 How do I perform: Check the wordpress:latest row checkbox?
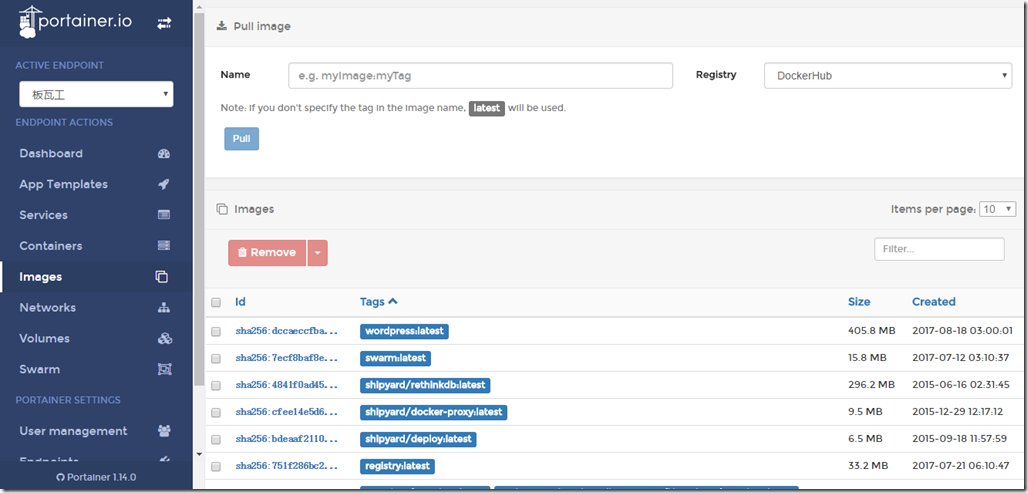tap(216, 332)
